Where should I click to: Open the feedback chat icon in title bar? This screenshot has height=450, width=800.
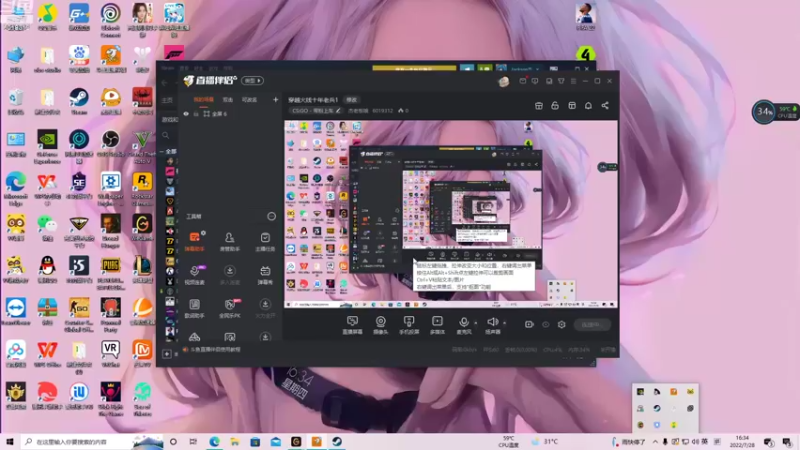point(535,81)
